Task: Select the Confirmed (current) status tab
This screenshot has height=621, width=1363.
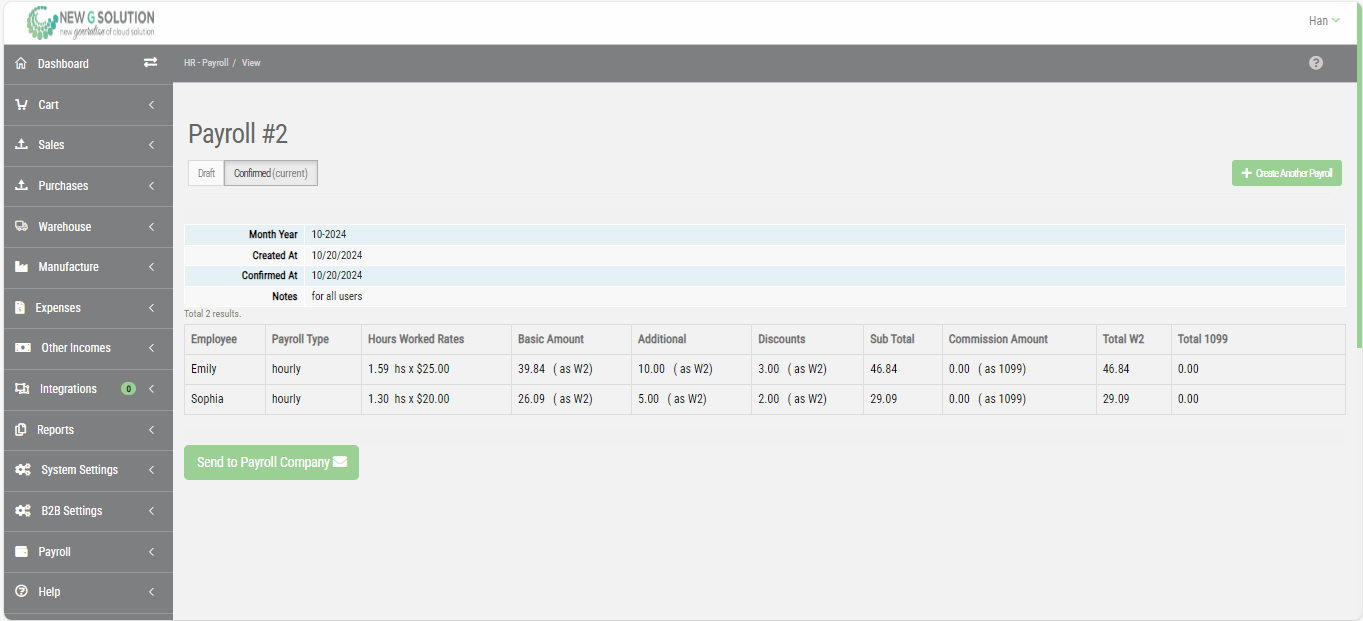Action: (271, 173)
